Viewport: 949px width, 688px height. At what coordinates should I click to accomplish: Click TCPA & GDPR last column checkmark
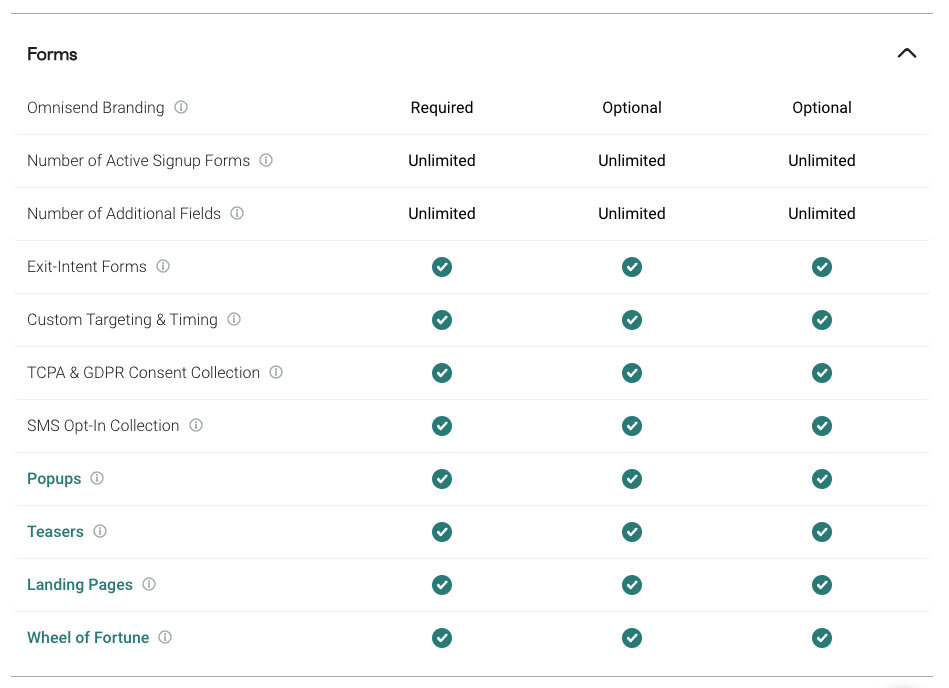point(822,373)
